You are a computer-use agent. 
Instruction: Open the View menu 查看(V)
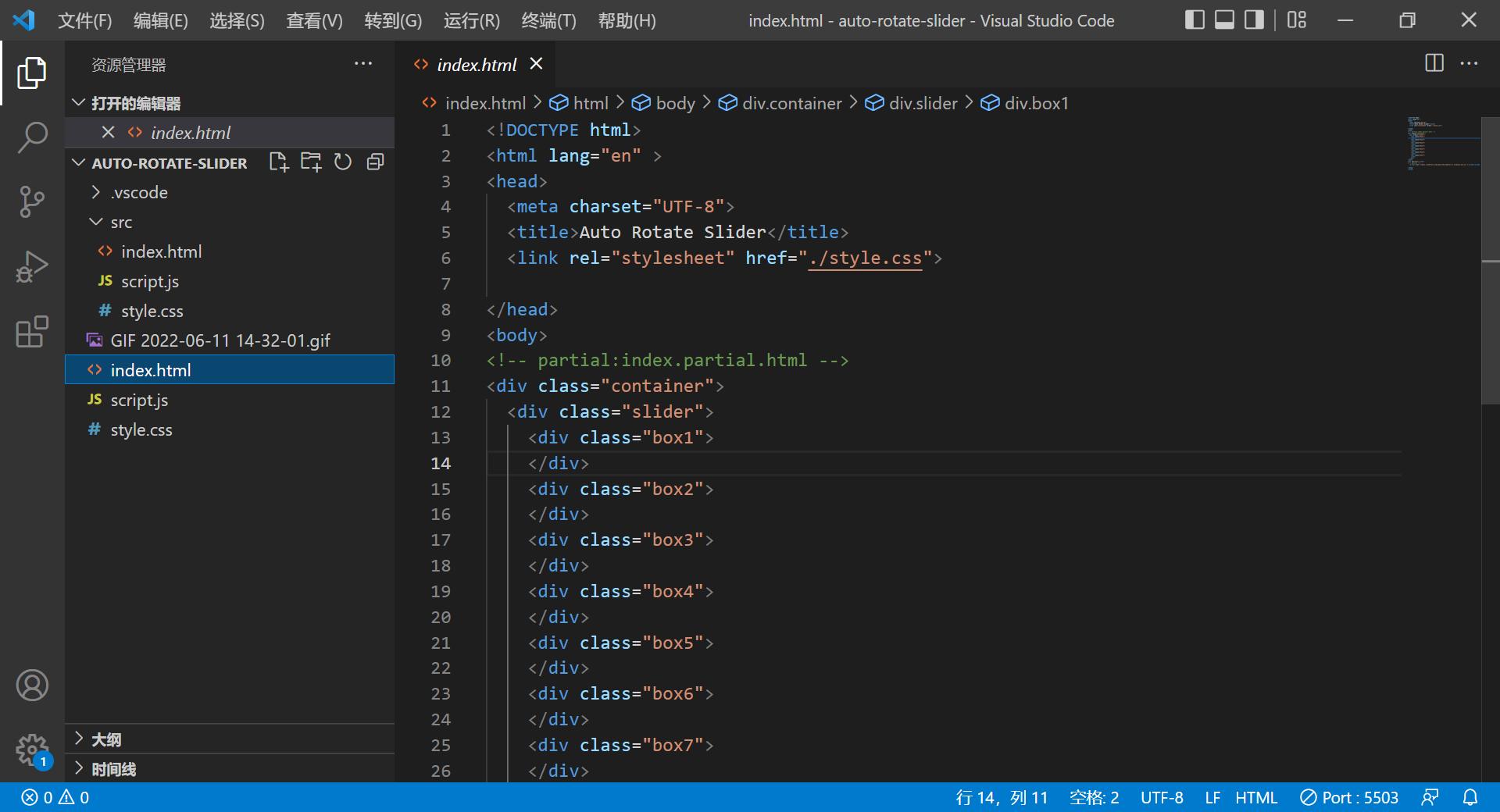coord(314,20)
